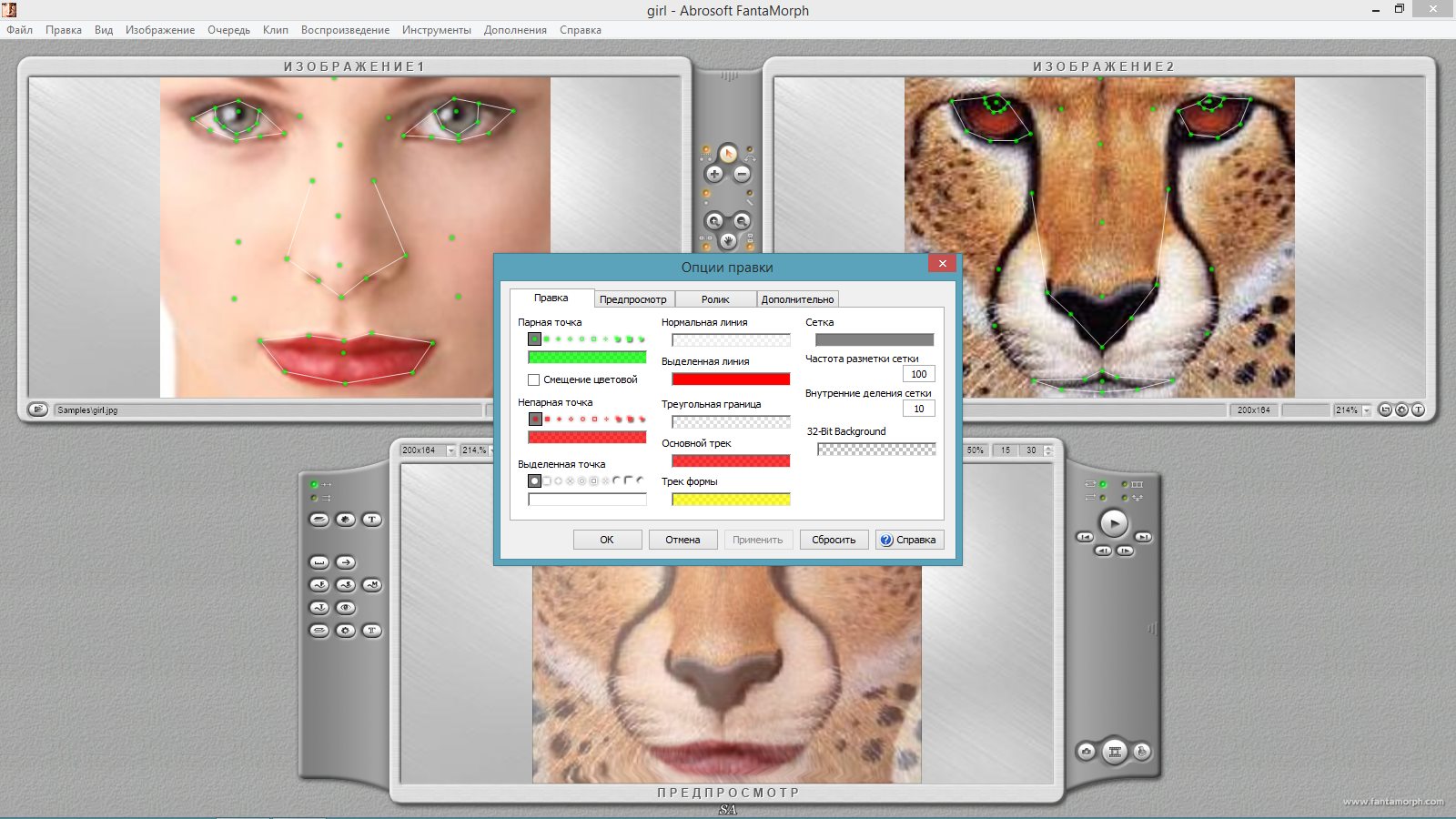Viewport: 1456px width, 819px height.
Task: Click the camera snapshot button in the playback panel
Action: 1087,752
